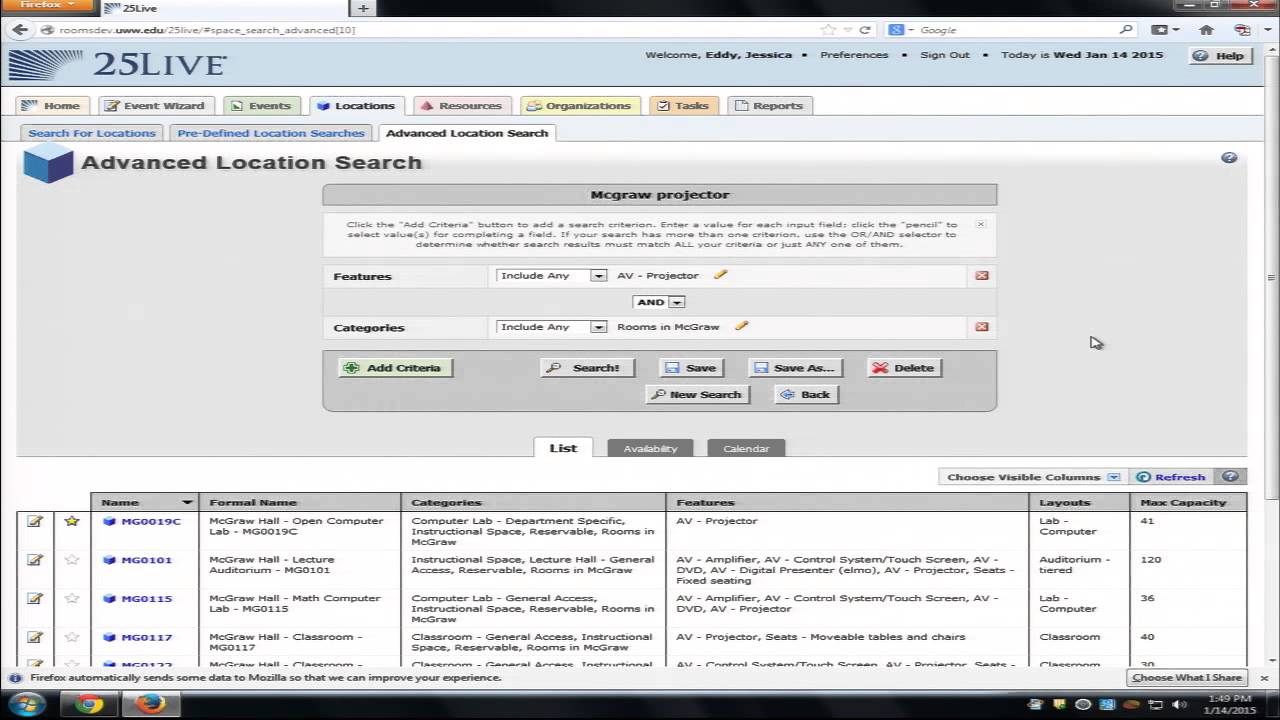The image size is (1280, 720).
Task: Open Firefox home page icon
Action: [x=1206, y=30]
